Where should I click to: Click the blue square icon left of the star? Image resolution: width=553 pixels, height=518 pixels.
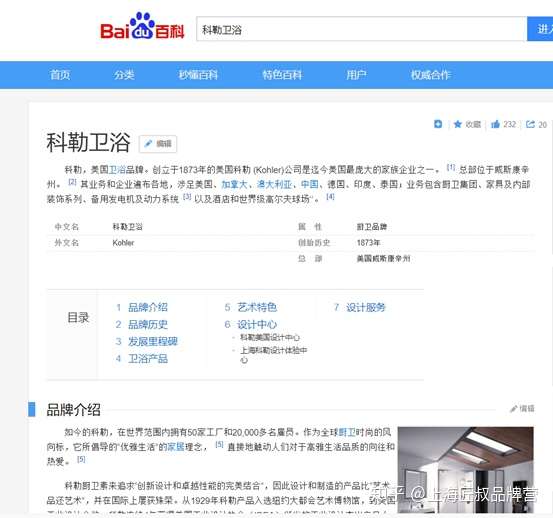[438, 124]
